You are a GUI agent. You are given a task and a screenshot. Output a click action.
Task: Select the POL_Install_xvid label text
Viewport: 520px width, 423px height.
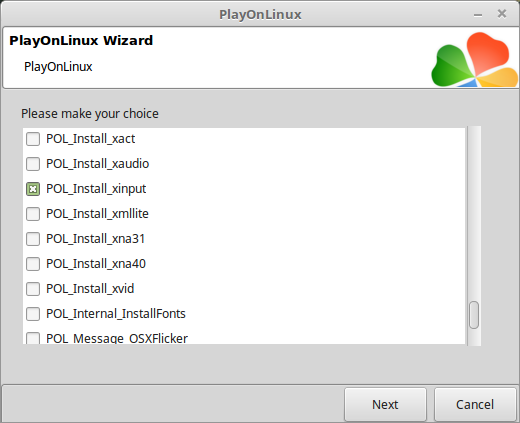pos(90,289)
